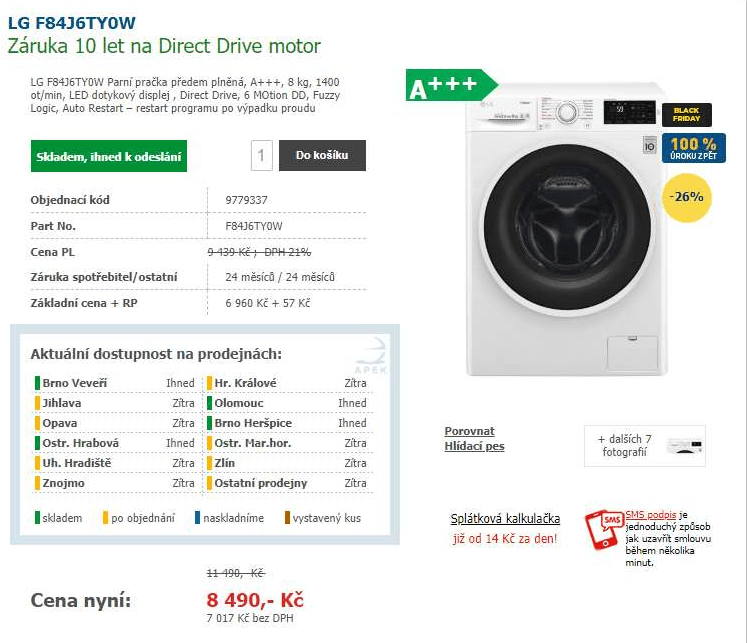Image resolution: width=747 pixels, height=643 pixels.
Task: Click the 'Do košíku' button
Action: [x=322, y=155]
